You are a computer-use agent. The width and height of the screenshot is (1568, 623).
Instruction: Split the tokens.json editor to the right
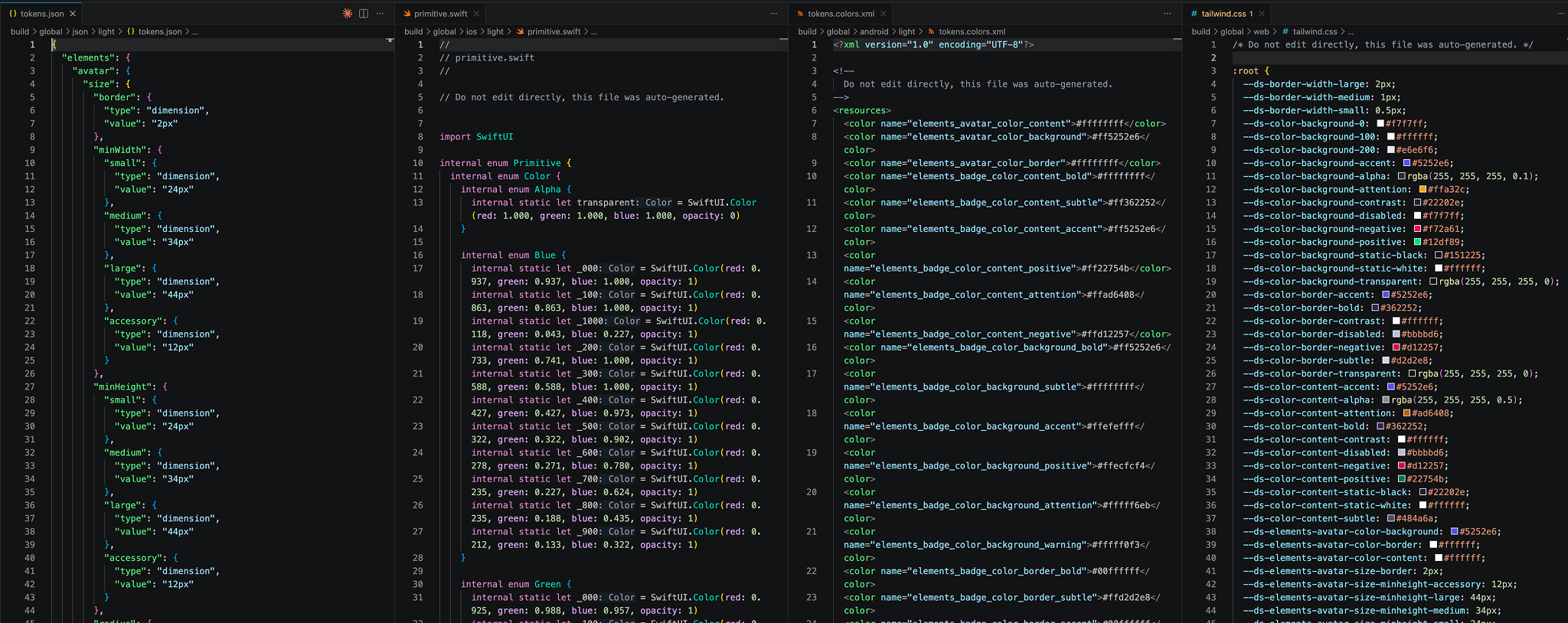click(364, 13)
